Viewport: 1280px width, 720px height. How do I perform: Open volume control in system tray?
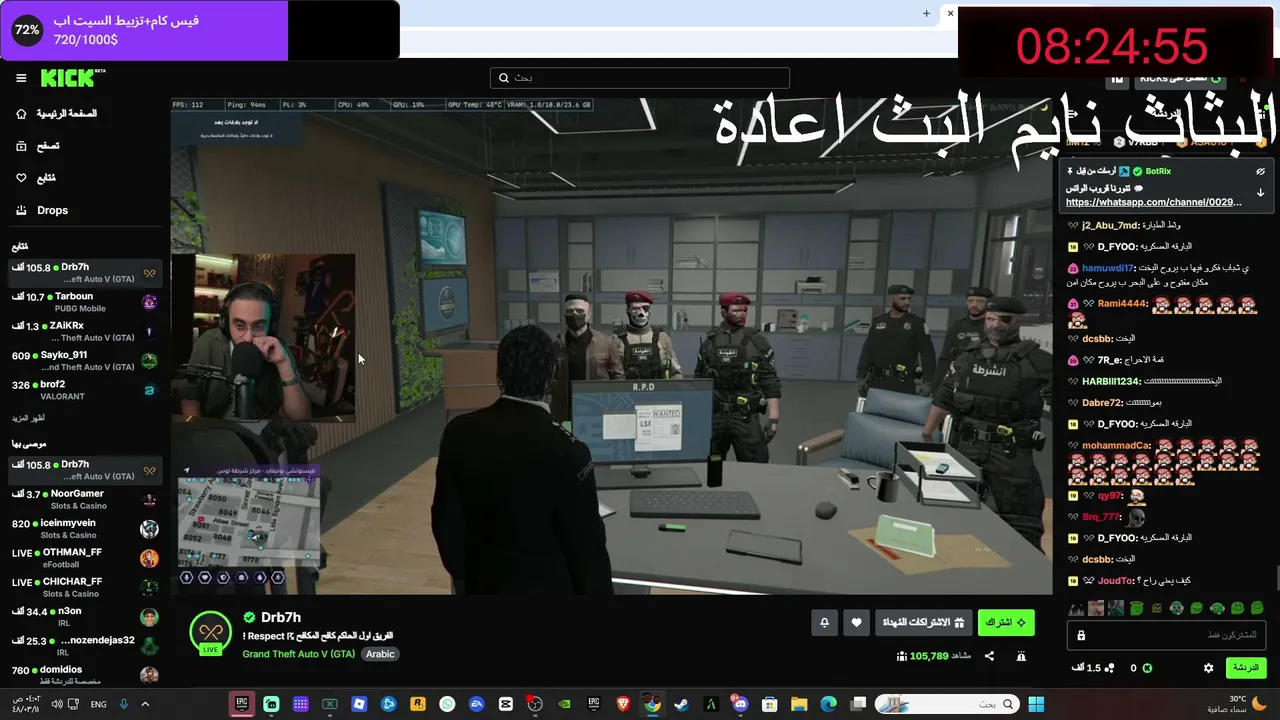tap(57, 704)
